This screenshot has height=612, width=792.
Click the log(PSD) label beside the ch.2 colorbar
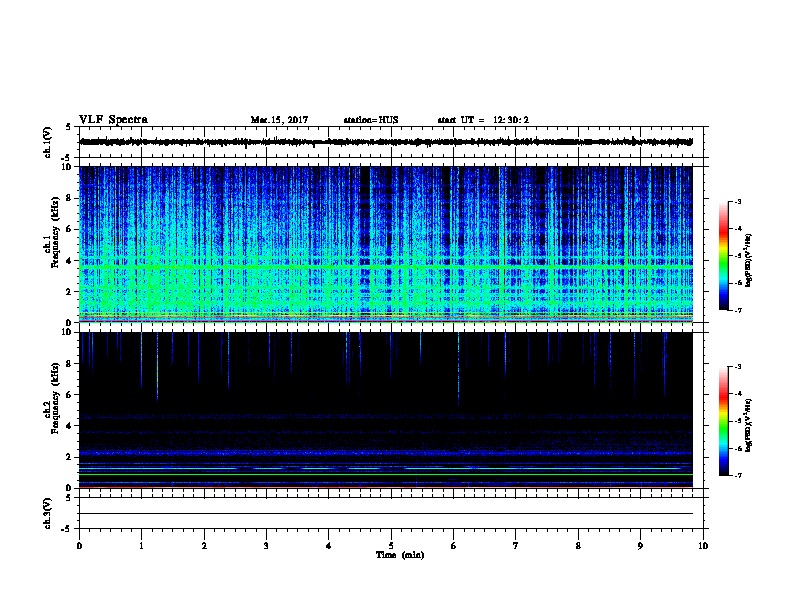click(749, 426)
